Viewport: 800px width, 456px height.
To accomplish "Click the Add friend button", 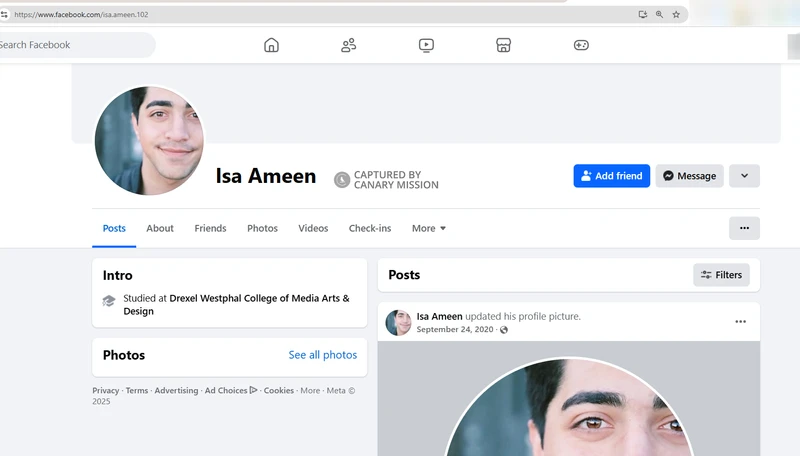I will [612, 176].
